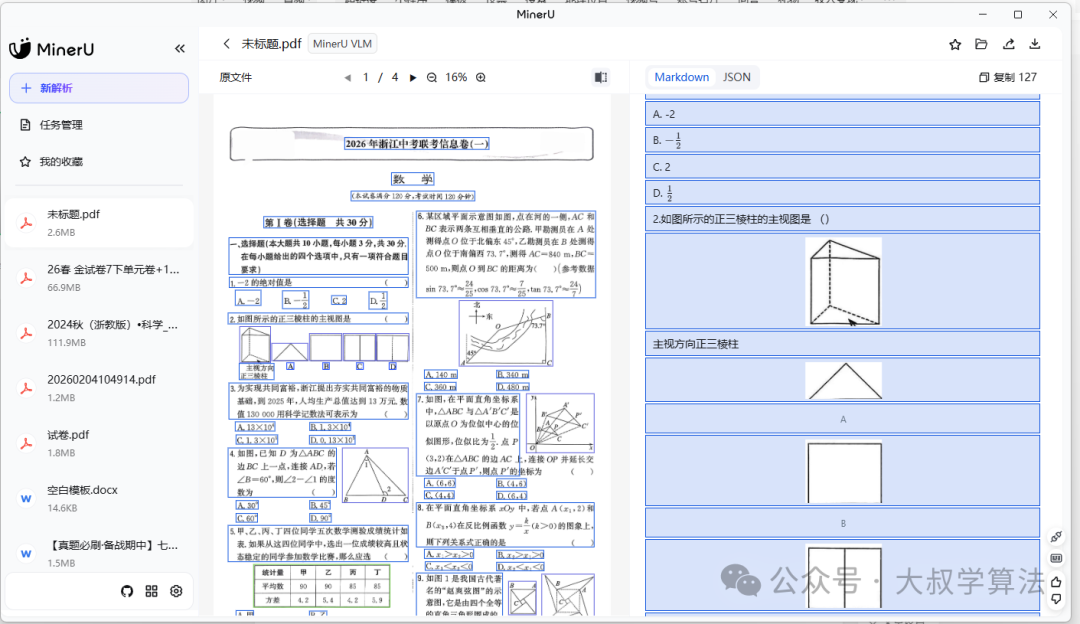Open the settings gear in the sidebar
Image resolution: width=1080 pixels, height=624 pixels.
(x=175, y=591)
